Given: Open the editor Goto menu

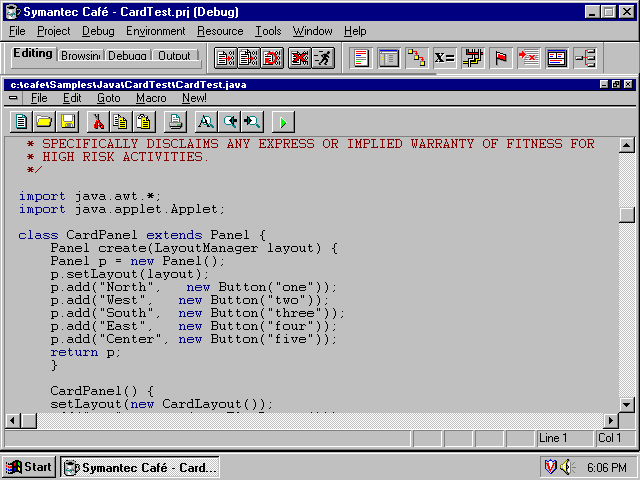Looking at the screenshot, I should (x=109, y=98).
